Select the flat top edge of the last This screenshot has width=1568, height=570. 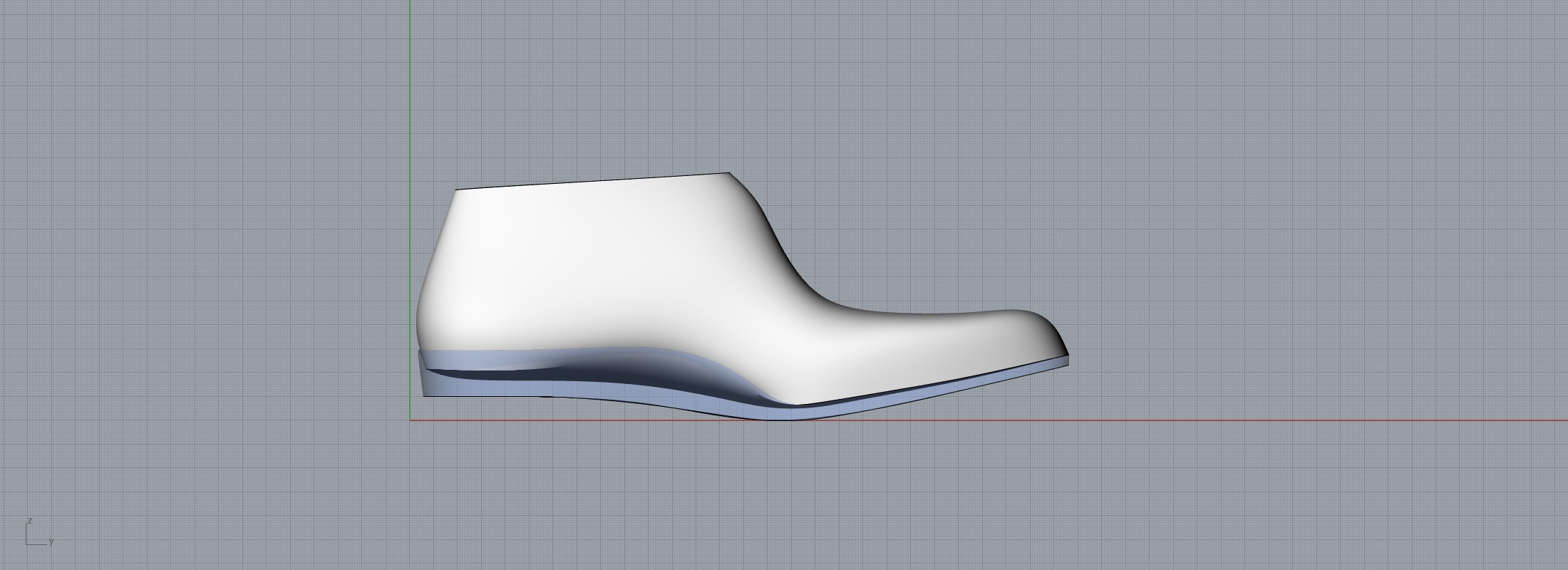tap(592, 181)
